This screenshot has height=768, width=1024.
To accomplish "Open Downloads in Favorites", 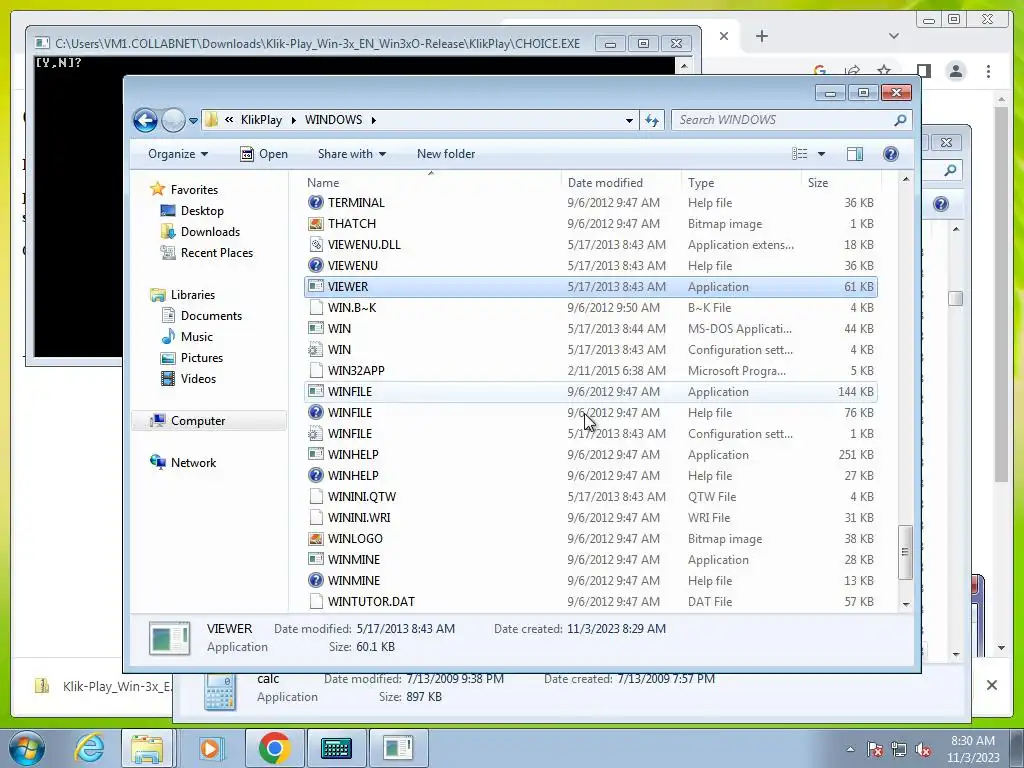I will [x=210, y=232].
